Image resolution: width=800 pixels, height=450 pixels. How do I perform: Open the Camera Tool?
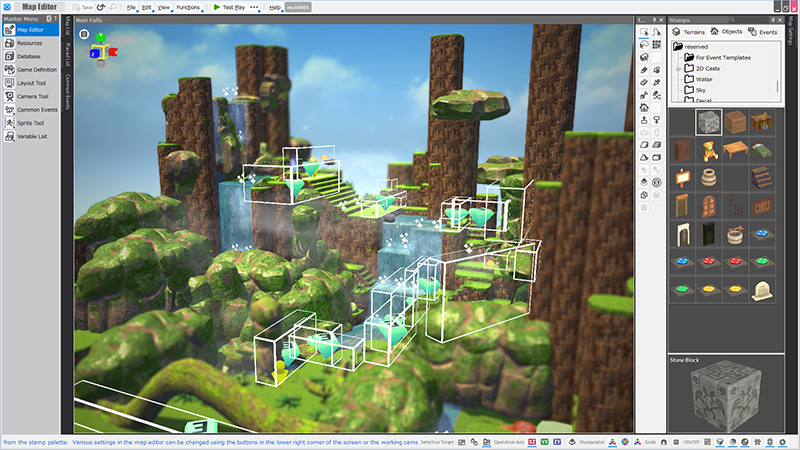pyautogui.click(x=31, y=96)
